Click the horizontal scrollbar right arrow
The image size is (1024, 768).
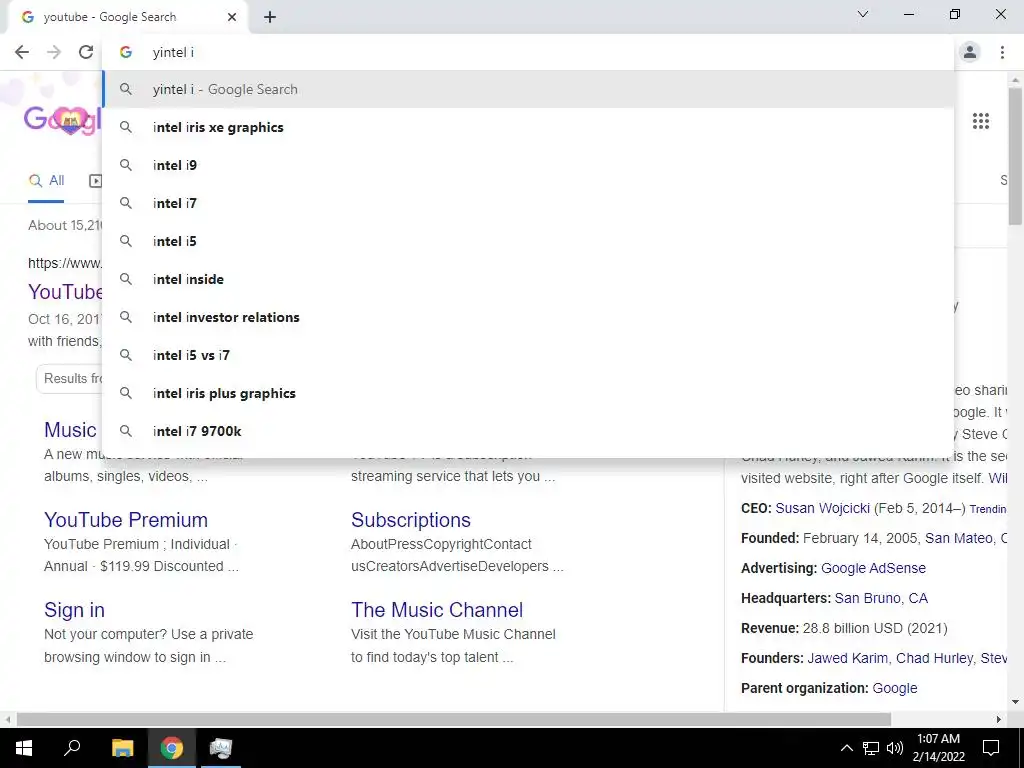[x=999, y=719]
